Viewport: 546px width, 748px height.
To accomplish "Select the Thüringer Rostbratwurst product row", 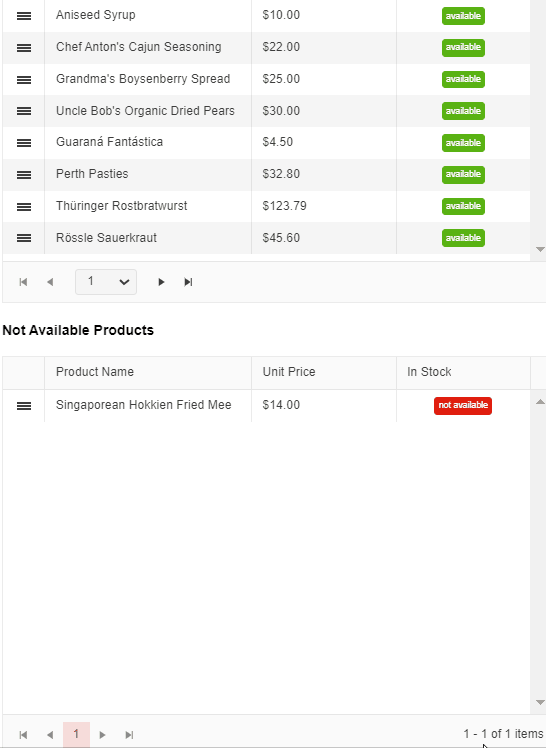I will point(266,207).
